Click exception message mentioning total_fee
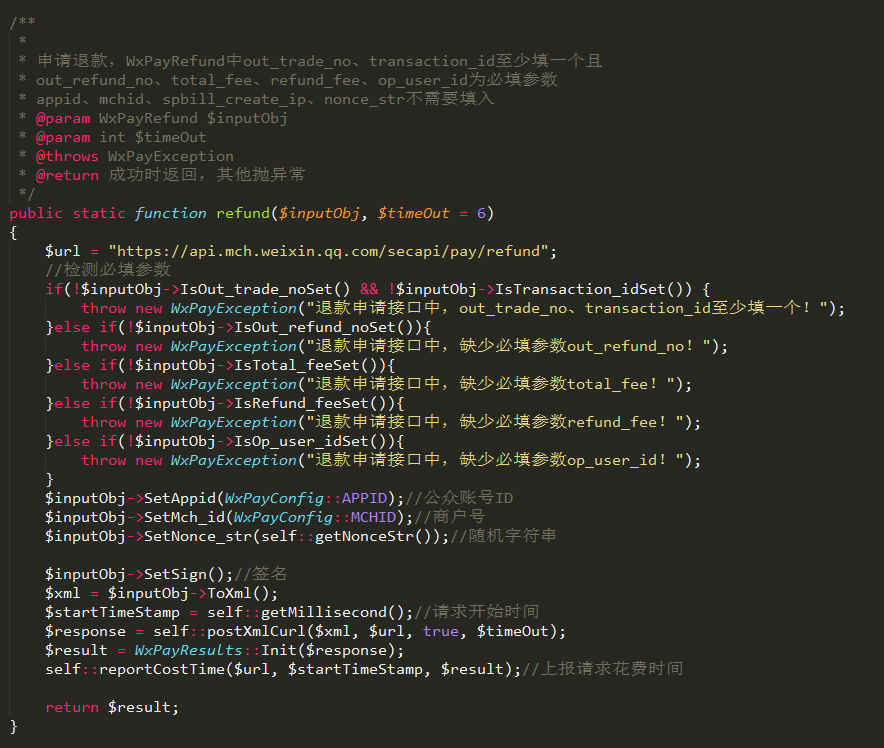 (490, 384)
